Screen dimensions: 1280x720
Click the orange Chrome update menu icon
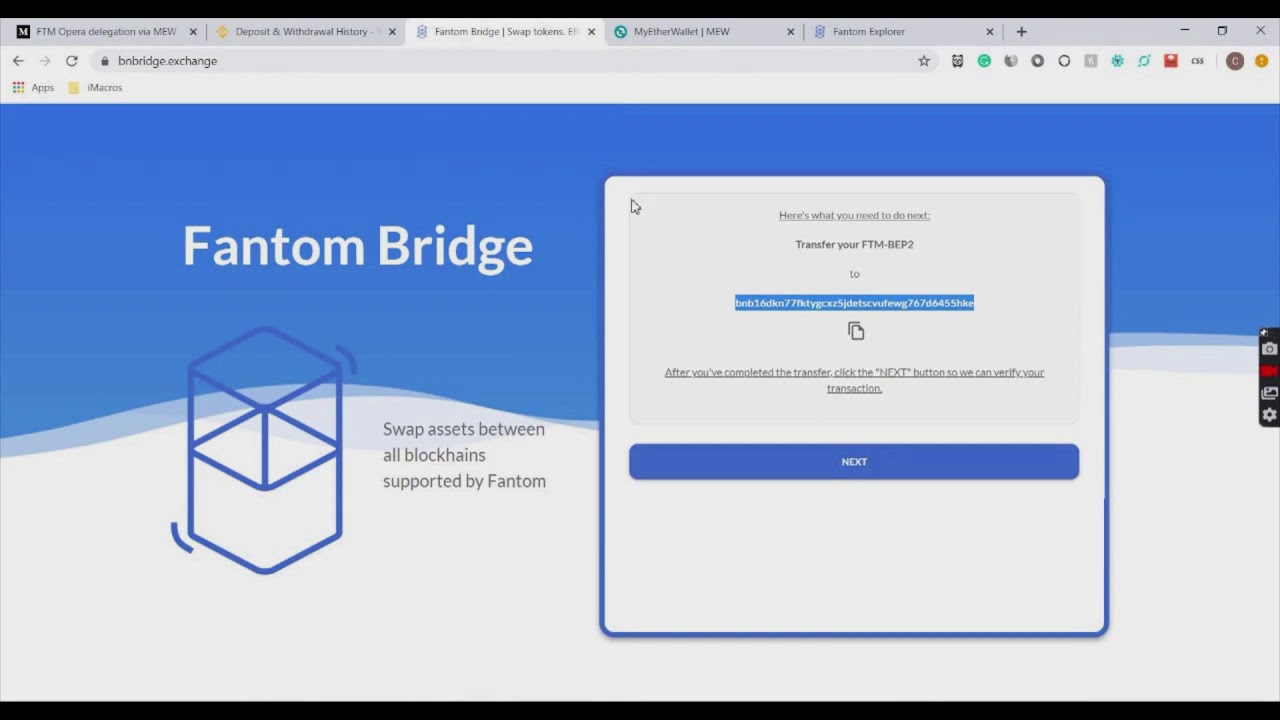1262,61
